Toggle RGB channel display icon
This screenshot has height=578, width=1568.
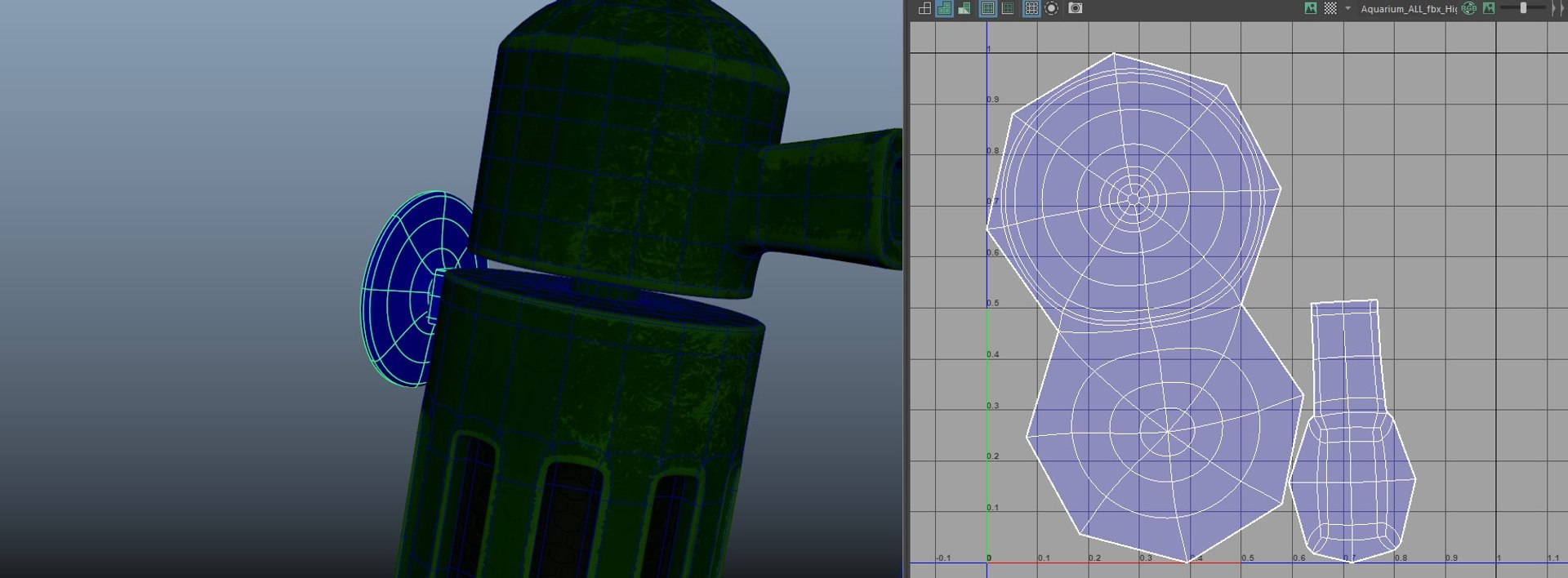[x=1469, y=8]
